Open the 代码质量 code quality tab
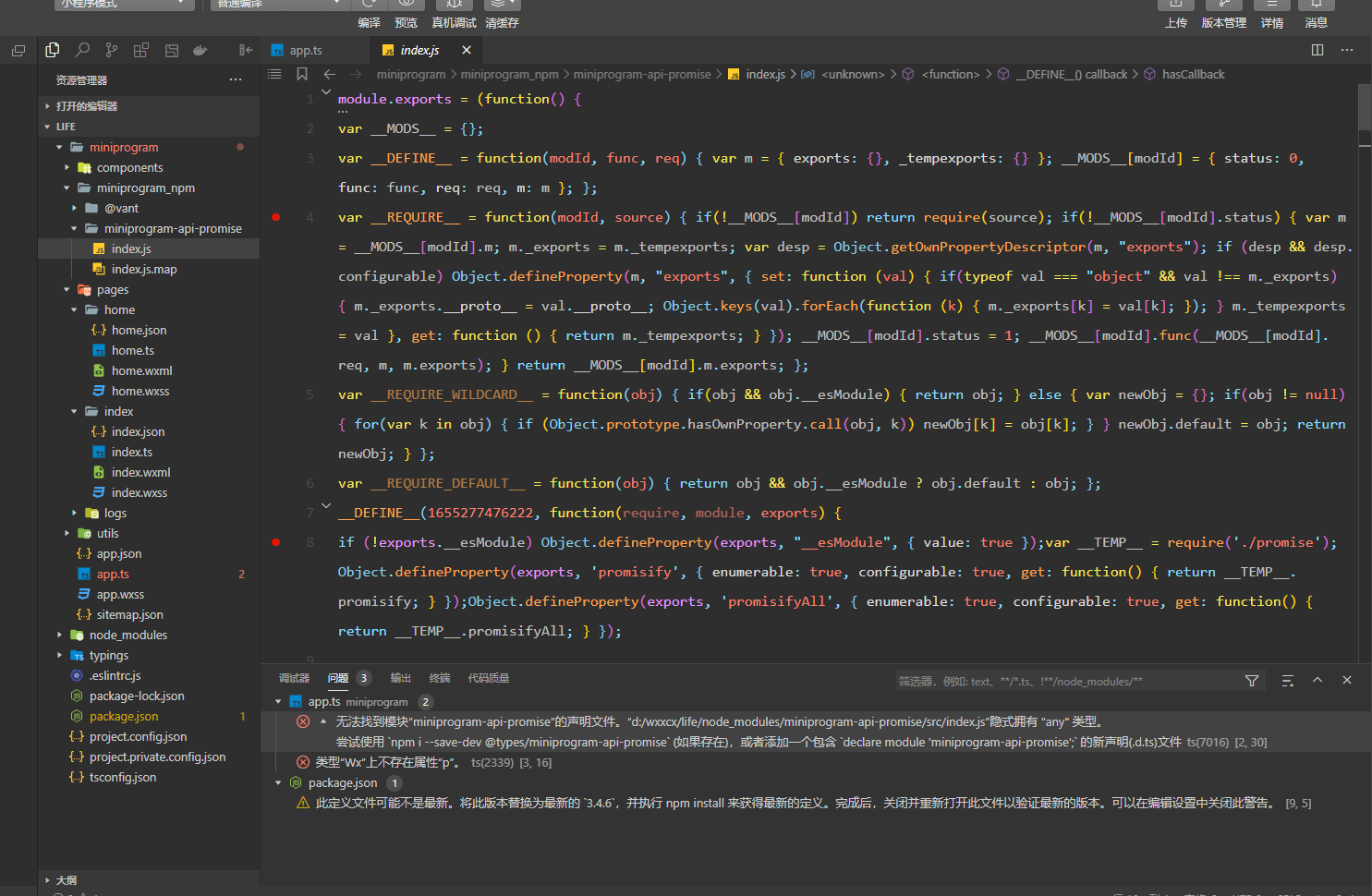1372x896 pixels. (489, 678)
